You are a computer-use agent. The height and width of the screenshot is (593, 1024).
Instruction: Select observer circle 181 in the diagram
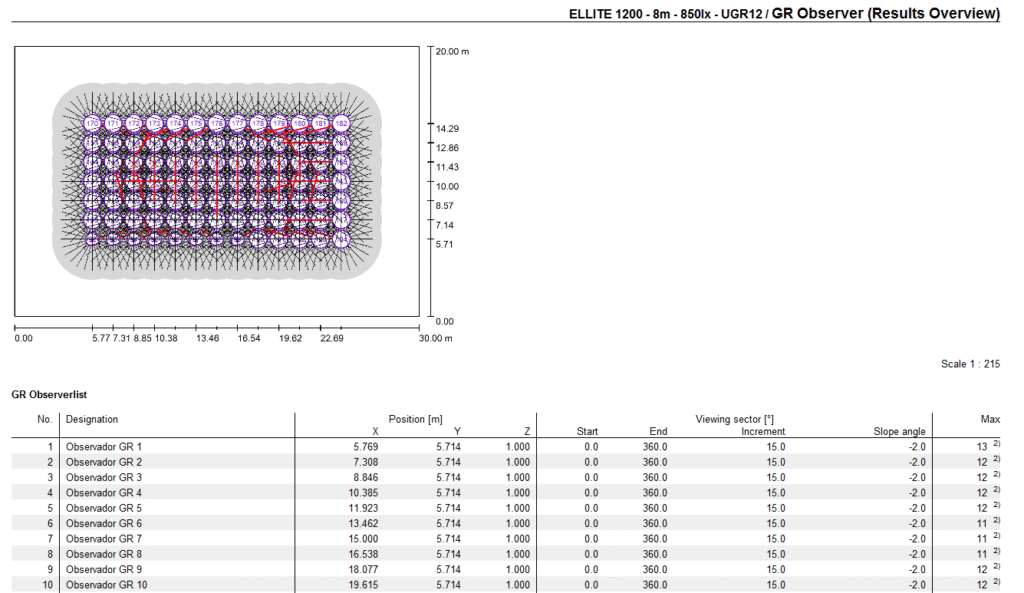click(x=320, y=123)
